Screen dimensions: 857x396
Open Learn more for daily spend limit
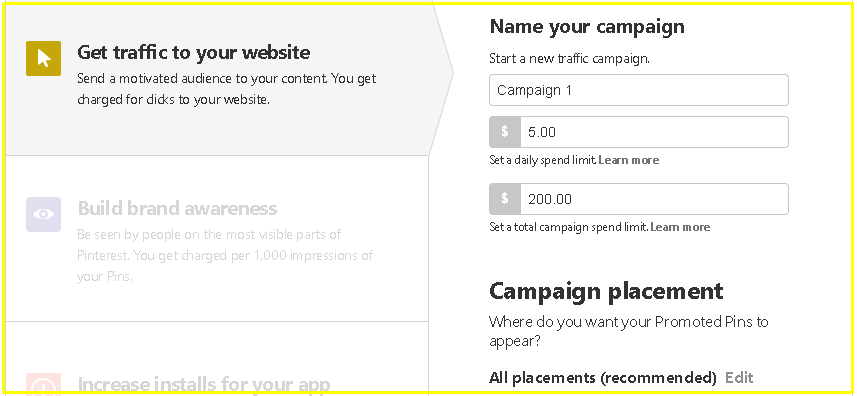coord(629,160)
